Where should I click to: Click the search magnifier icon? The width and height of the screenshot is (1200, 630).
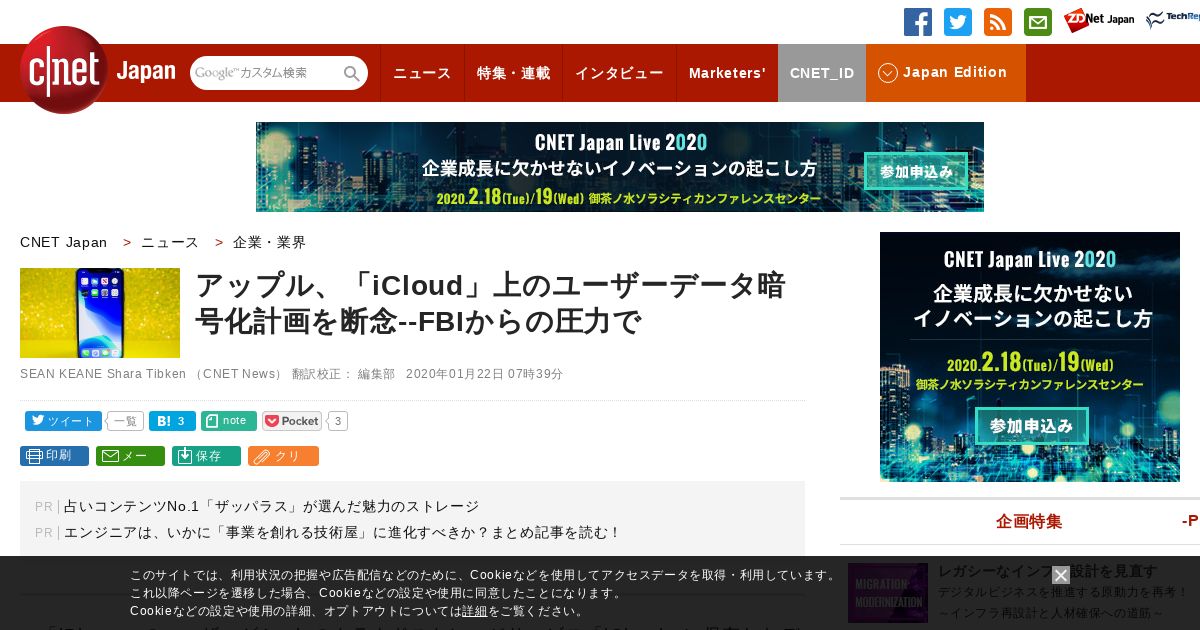tap(352, 73)
